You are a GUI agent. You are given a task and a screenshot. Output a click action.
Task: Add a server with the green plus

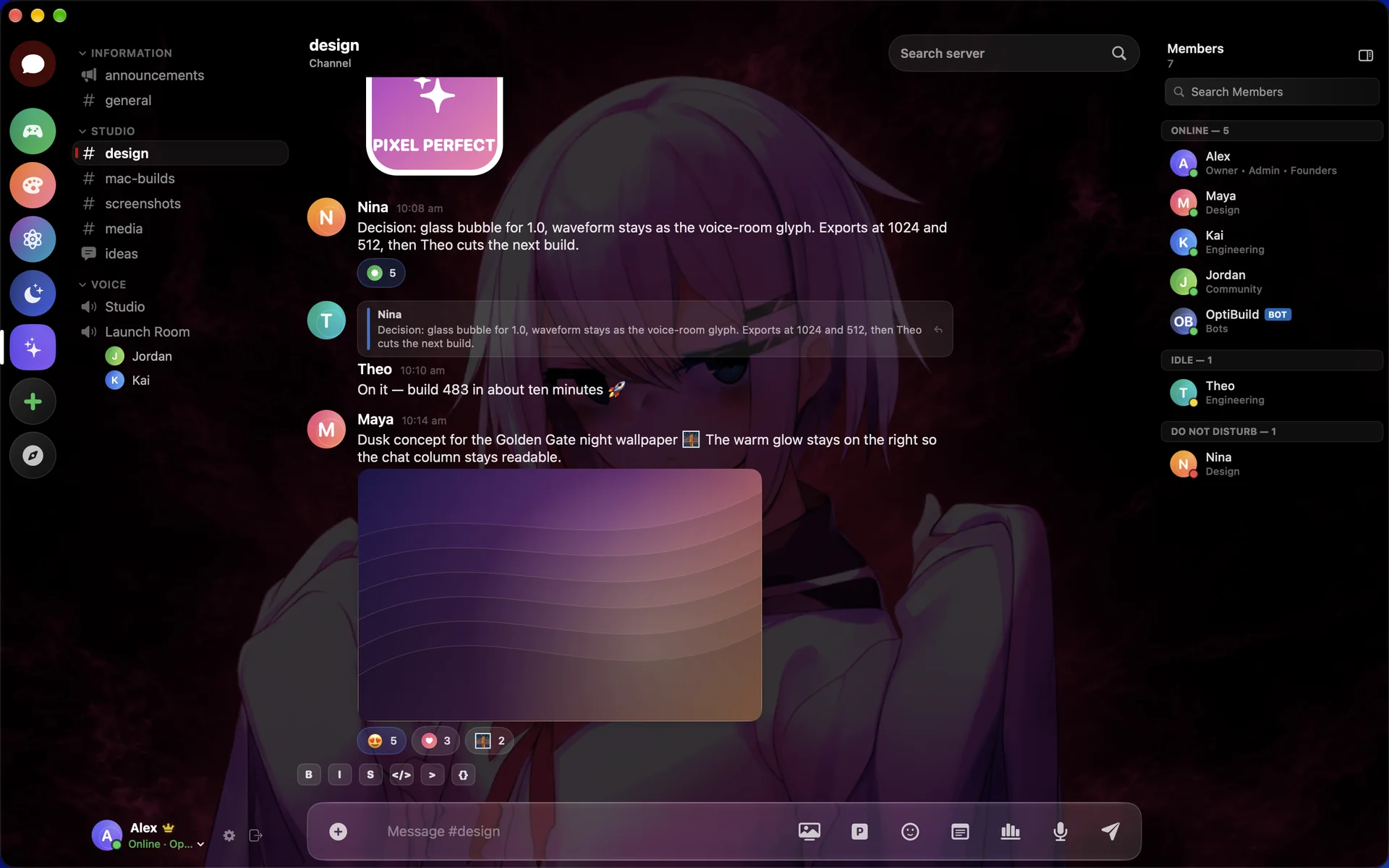(33, 401)
